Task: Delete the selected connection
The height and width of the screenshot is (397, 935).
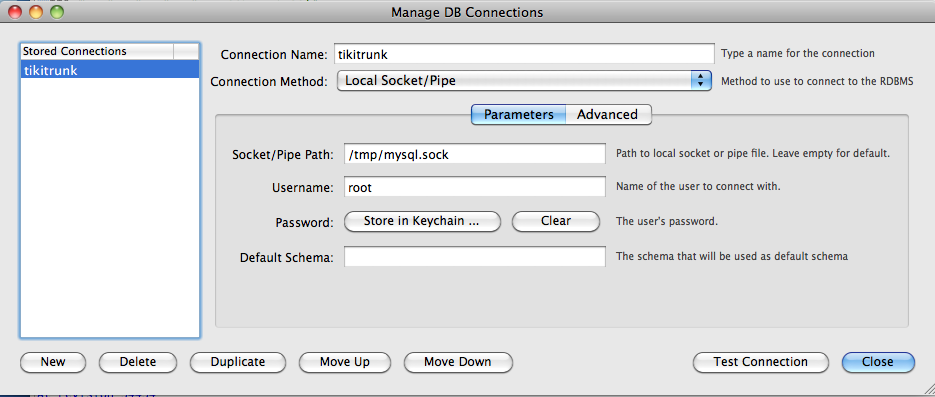Action: [x=138, y=362]
